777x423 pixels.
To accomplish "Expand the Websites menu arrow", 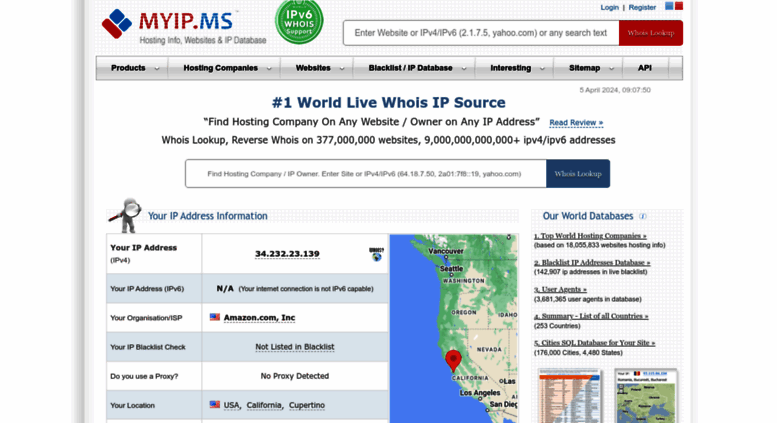I will (x=342, y=69).
